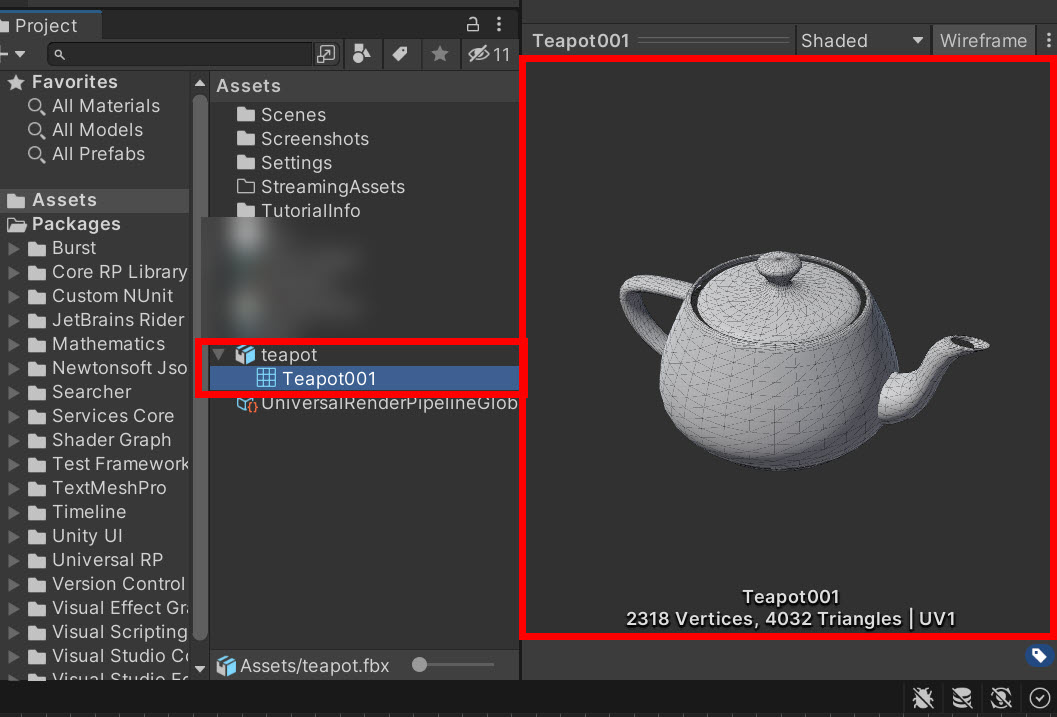Open the asset labels tag button

coord(1039,656)
